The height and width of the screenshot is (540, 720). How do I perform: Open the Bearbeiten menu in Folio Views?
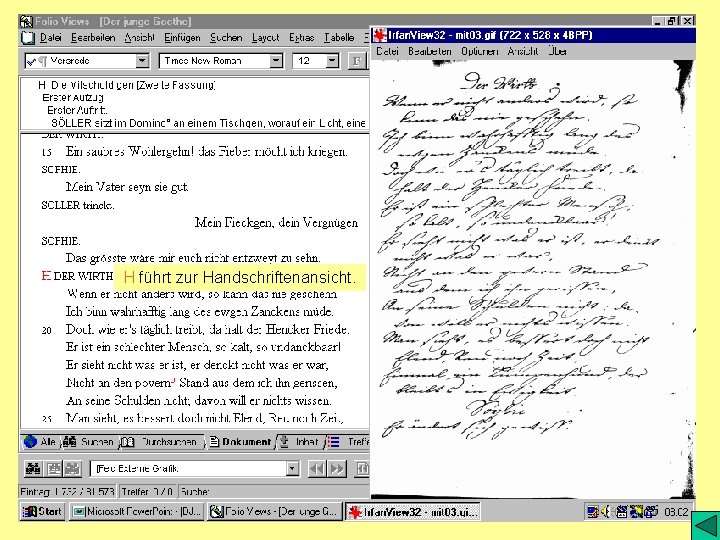93,38
